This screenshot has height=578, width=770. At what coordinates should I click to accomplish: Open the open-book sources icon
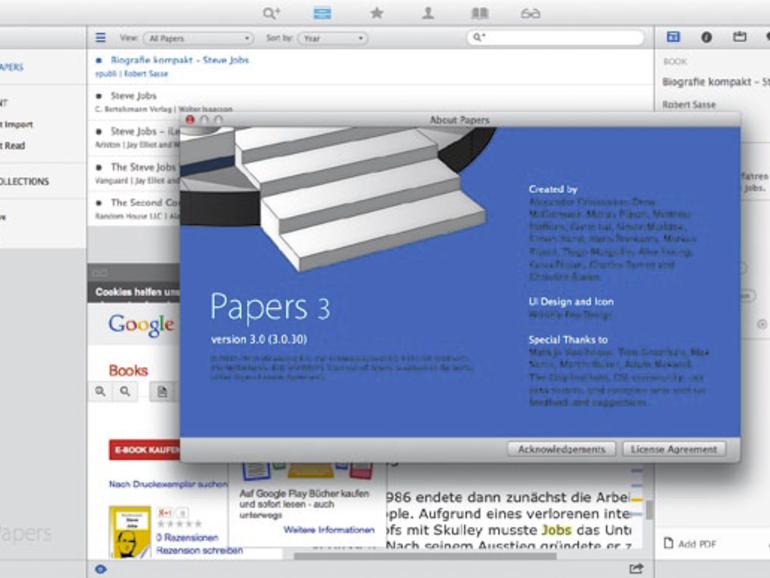click(x=480, y=13)
